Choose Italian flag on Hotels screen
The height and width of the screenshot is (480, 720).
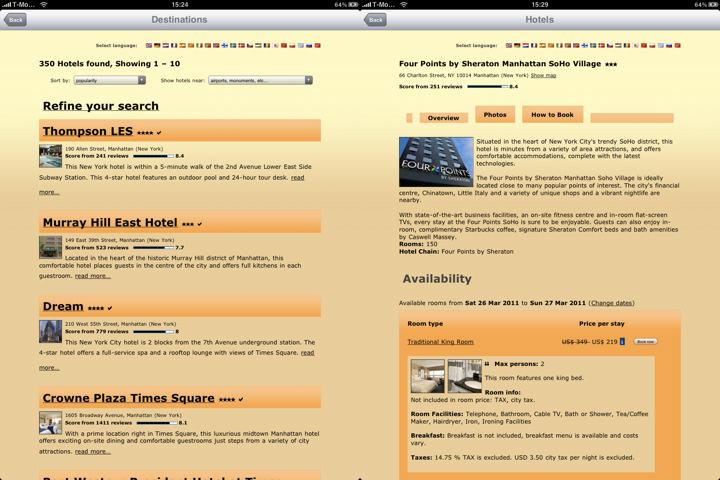pos(559,45)
